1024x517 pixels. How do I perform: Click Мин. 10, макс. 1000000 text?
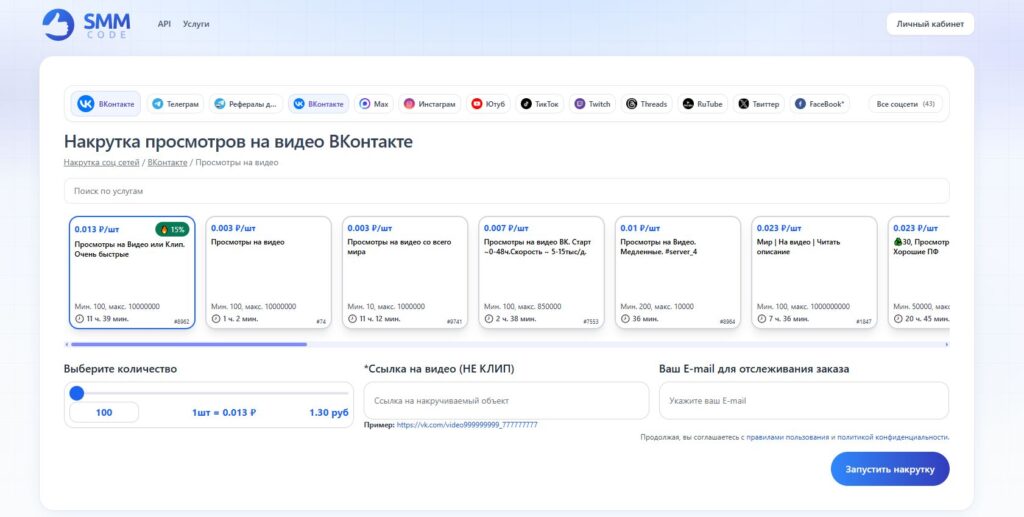(386, 306)
